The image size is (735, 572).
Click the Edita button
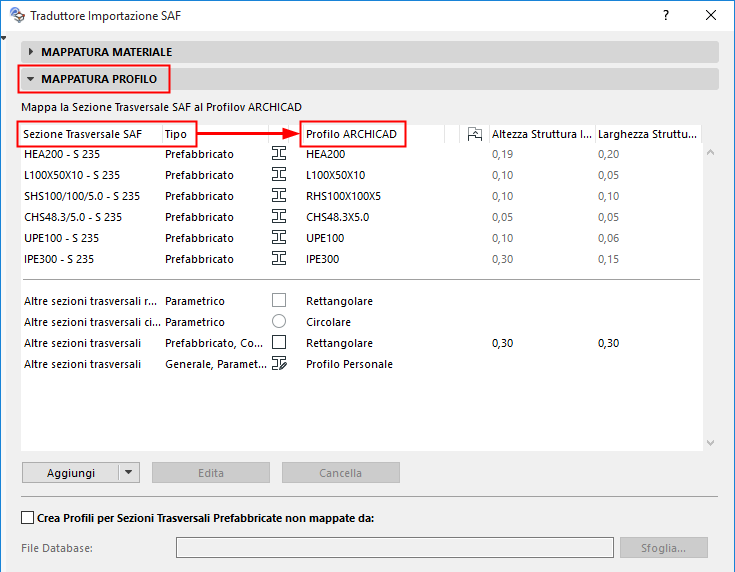click(x=211, y=473)
